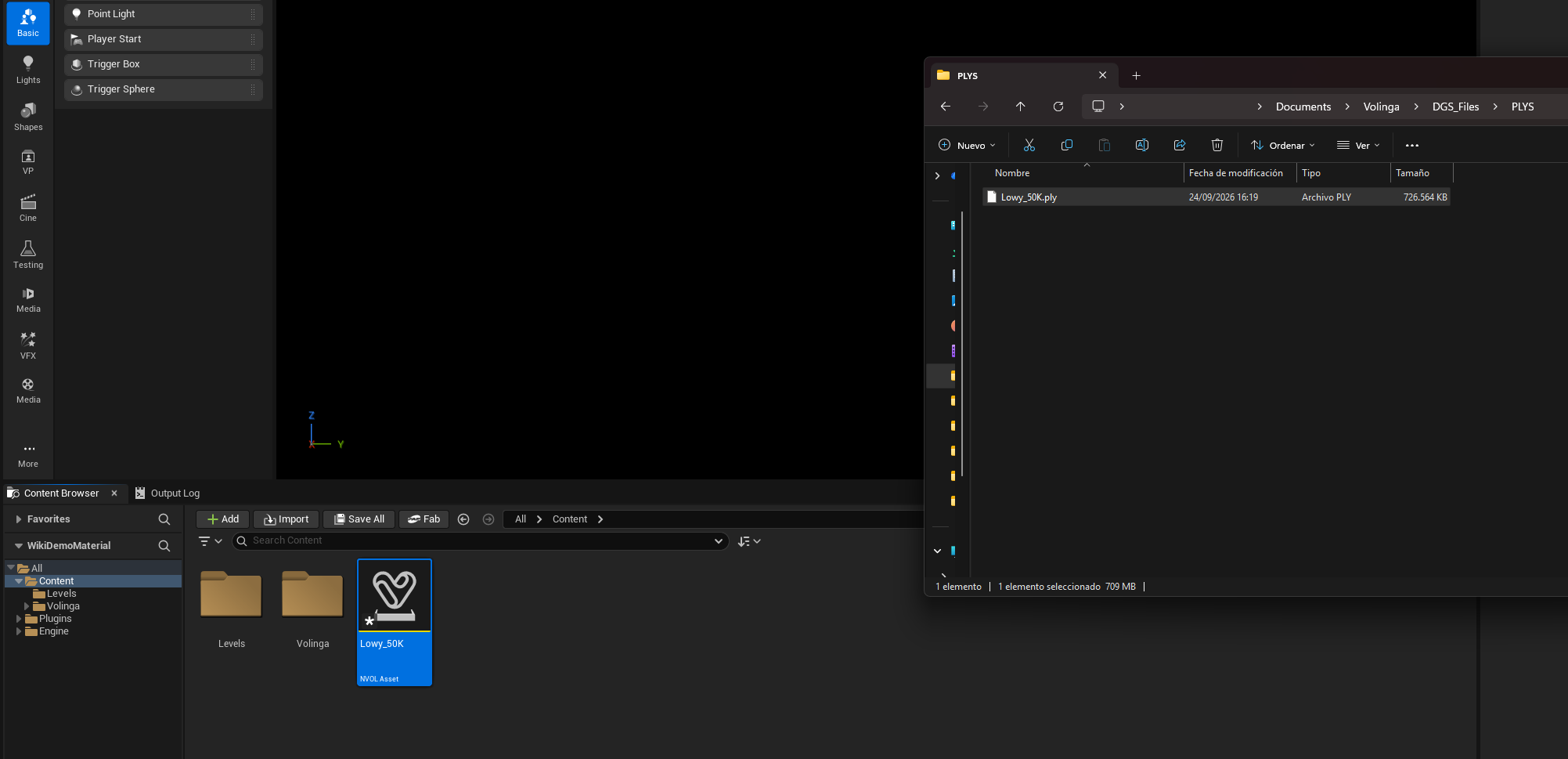Add a new File Explorer tab
Image resolution: width=1568 pixels, height=759 pixels.
tap(1137, 76)
